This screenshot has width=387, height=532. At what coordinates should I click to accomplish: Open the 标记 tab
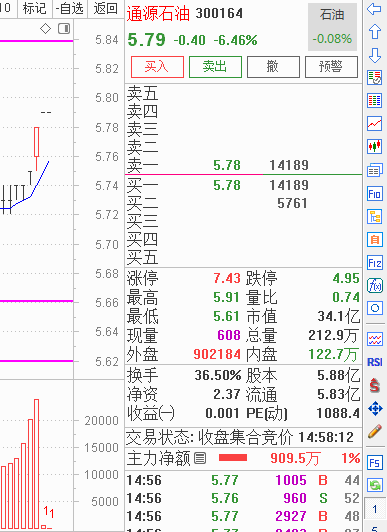pyautogui.click(x=34, y=8)
